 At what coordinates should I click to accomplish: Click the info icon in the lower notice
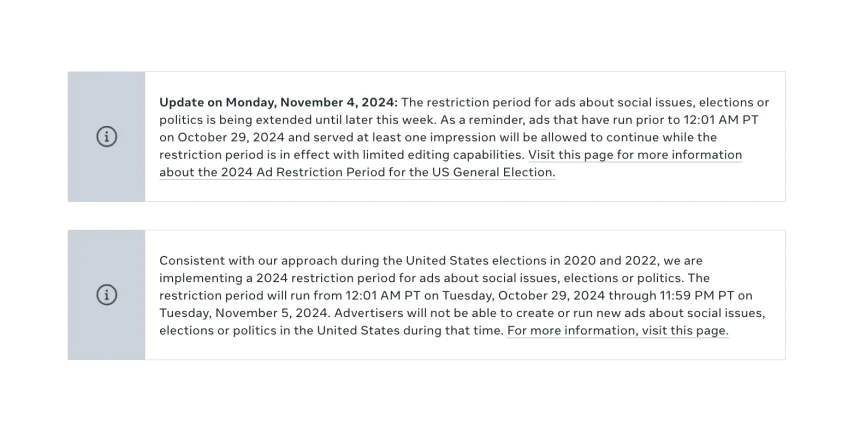106,295
